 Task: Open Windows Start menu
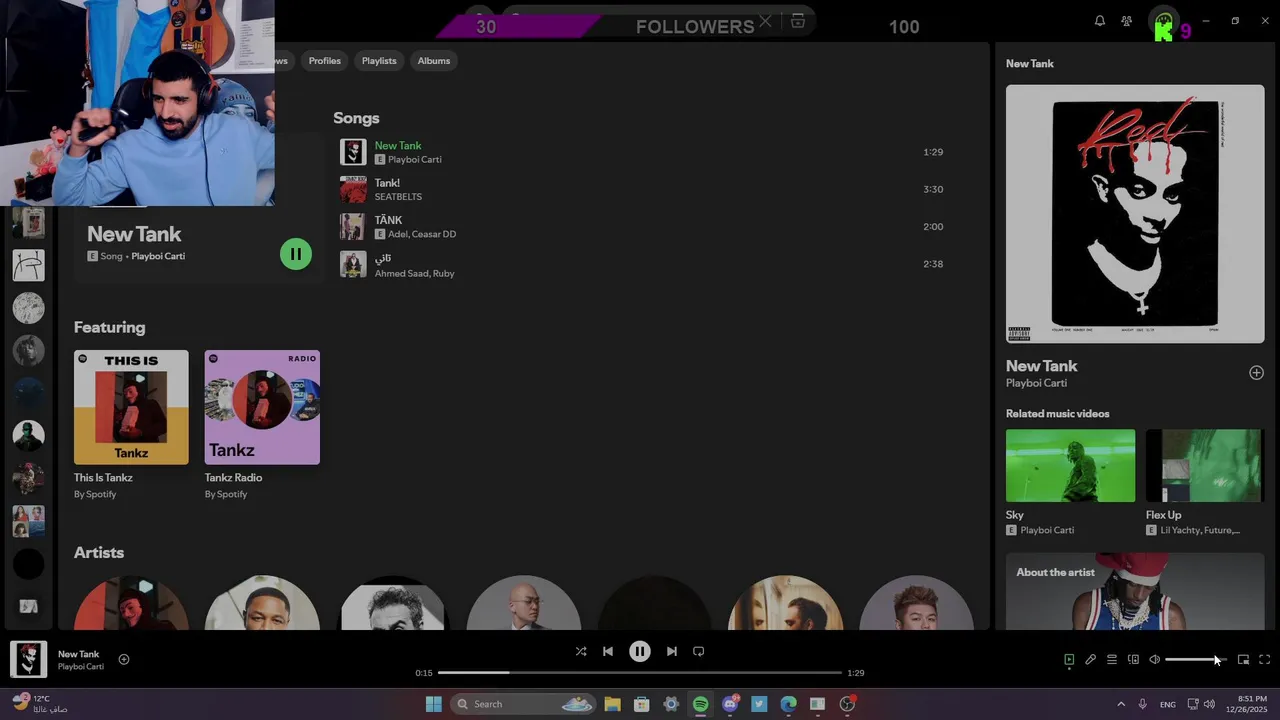(433, 704)
